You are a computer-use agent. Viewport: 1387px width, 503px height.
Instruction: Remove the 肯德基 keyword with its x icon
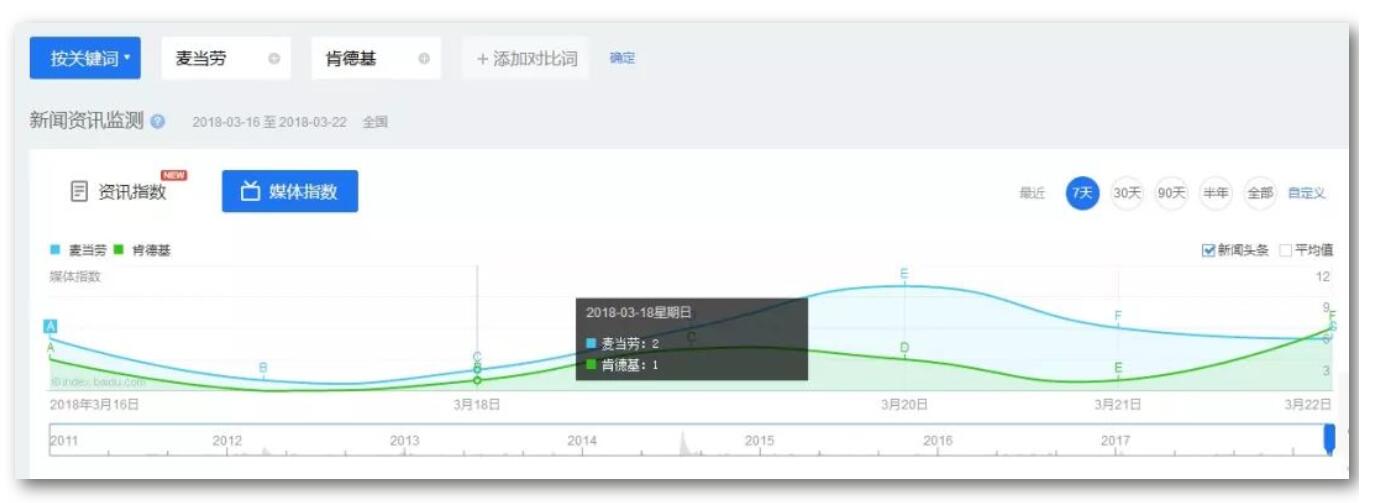tap(423, 59)
